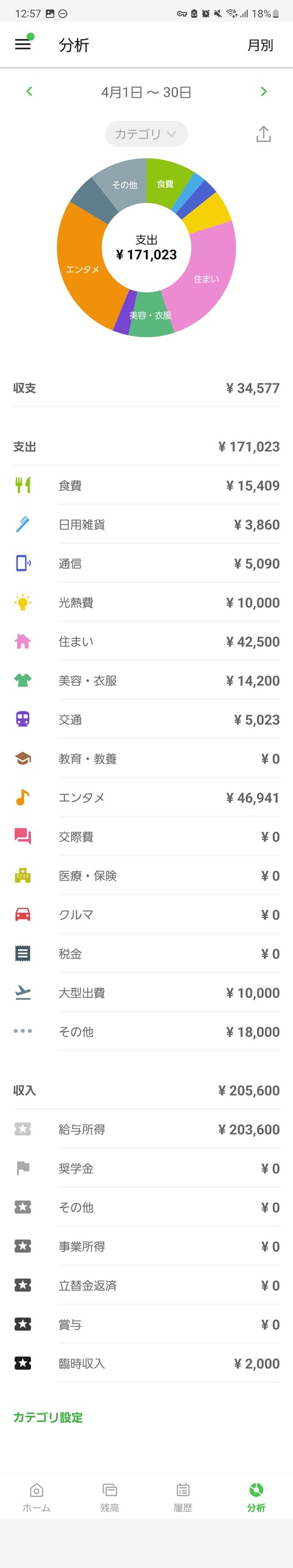293x1568 pixels.
Task: Open カテゴリ設定 link
Action: click(48, 1417)
